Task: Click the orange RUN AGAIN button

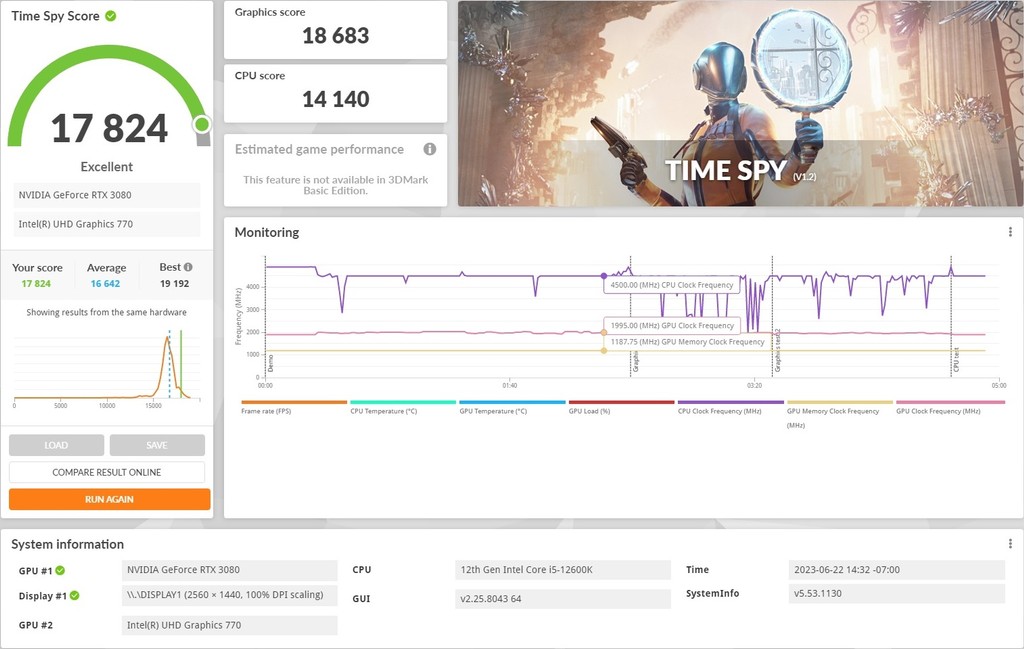Action: [x=110, y=499]
